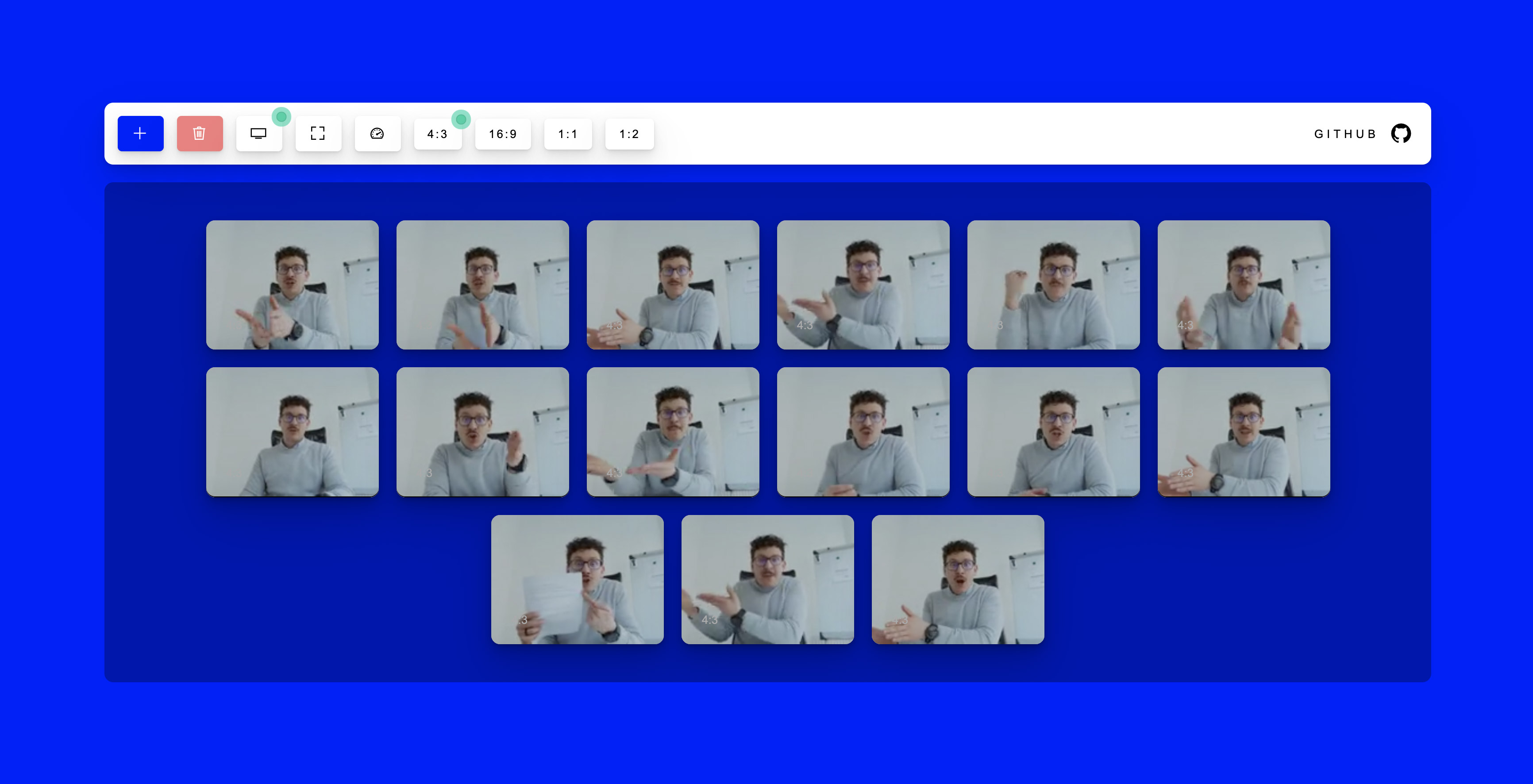Image resolution: width=1533 pixels, height=784 pixels.
Task: Click the red trash delete button
Action: (x=199, y=133)
